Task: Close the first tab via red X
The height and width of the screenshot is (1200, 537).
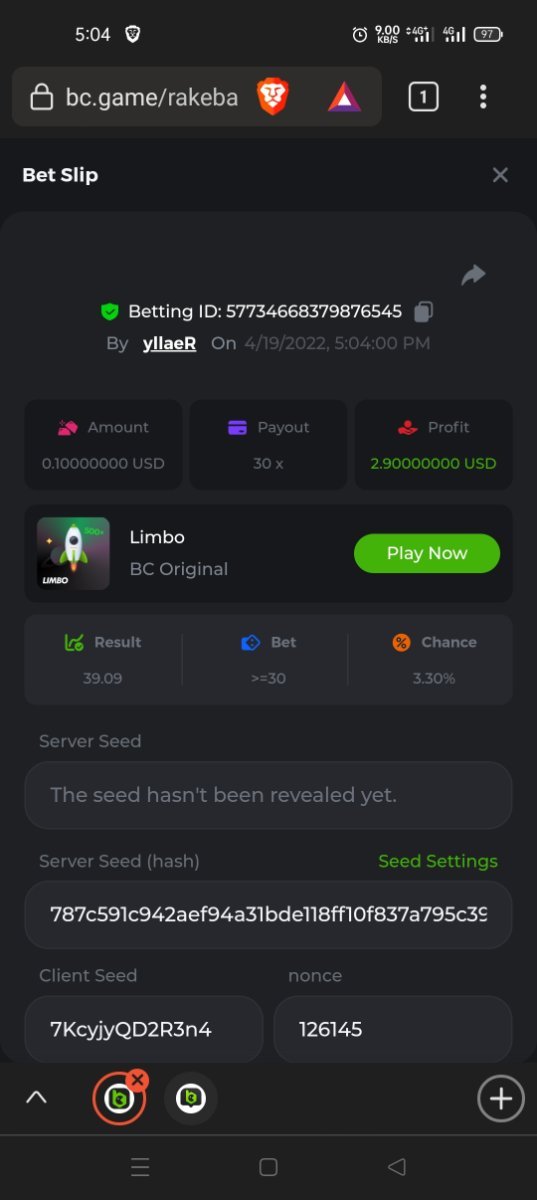Action: coord(138,1080)
